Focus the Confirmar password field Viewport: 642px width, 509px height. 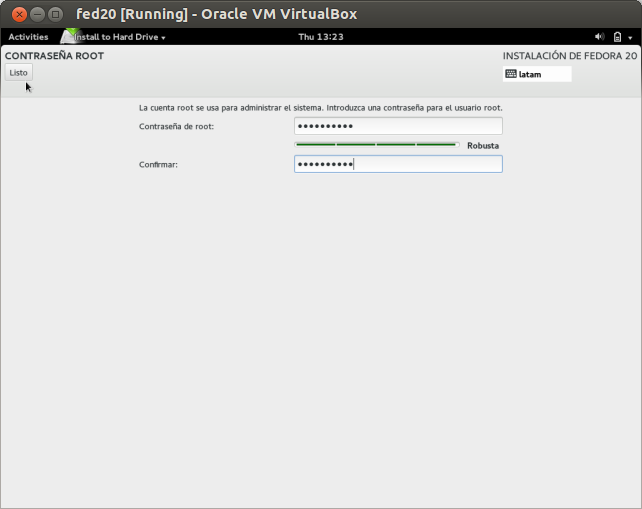pos(398,164)
